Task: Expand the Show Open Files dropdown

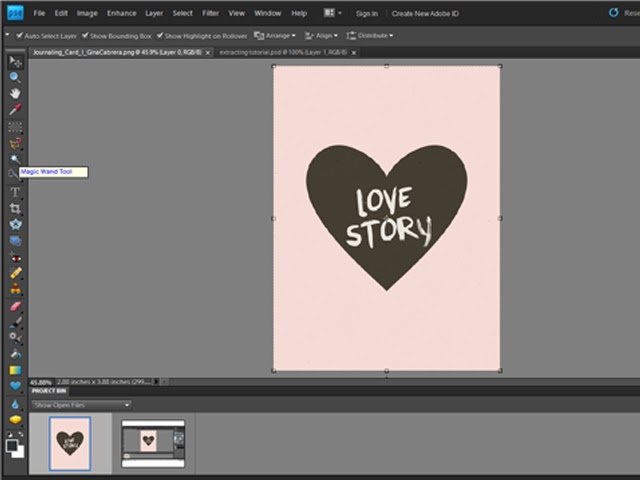Action: [x=81, y=405]
